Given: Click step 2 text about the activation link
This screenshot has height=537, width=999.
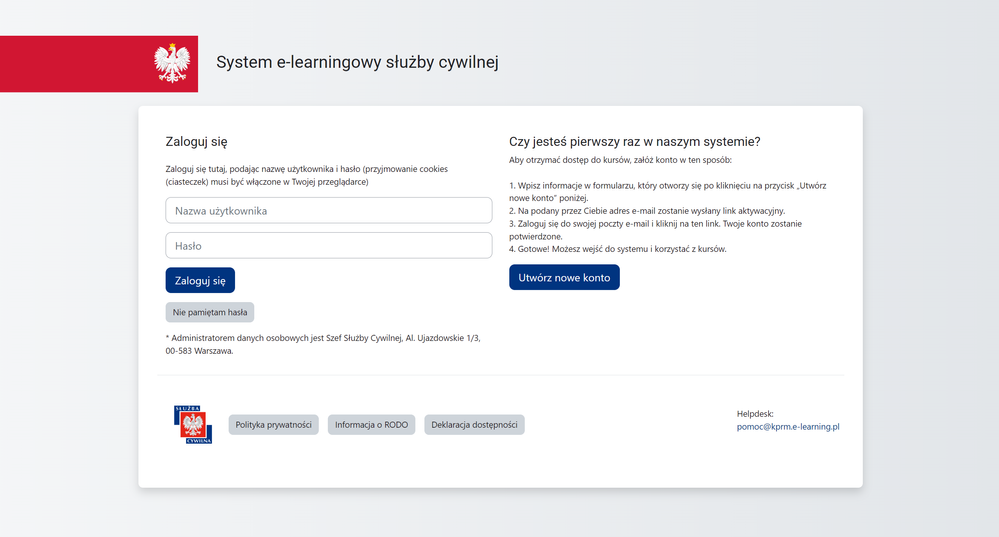Looking at the screenshot, I should 647,211.
